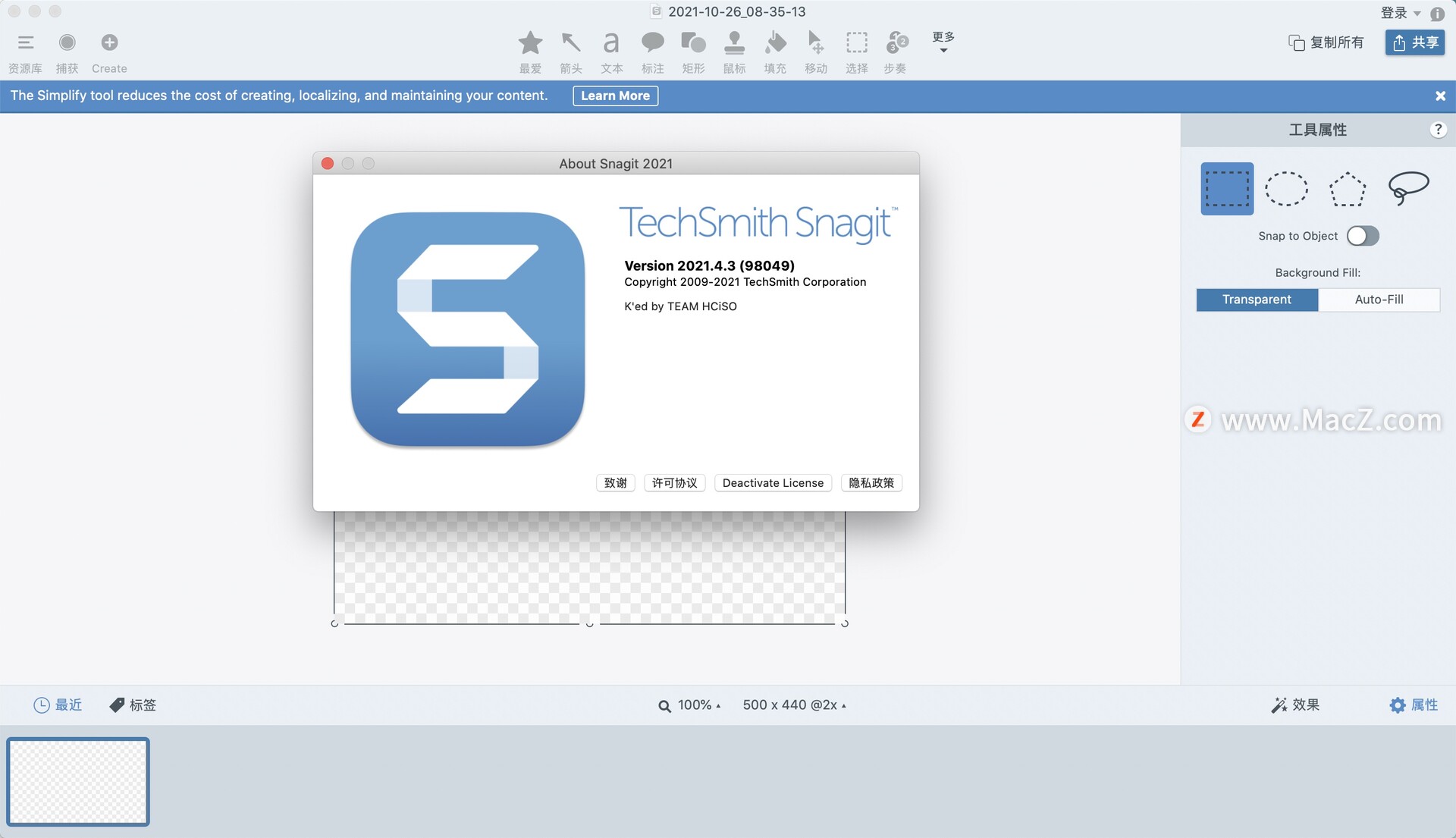The image size is (1456, 838).
Task: Expand the More (更多) tools dropdown
Action: [943, 42]
